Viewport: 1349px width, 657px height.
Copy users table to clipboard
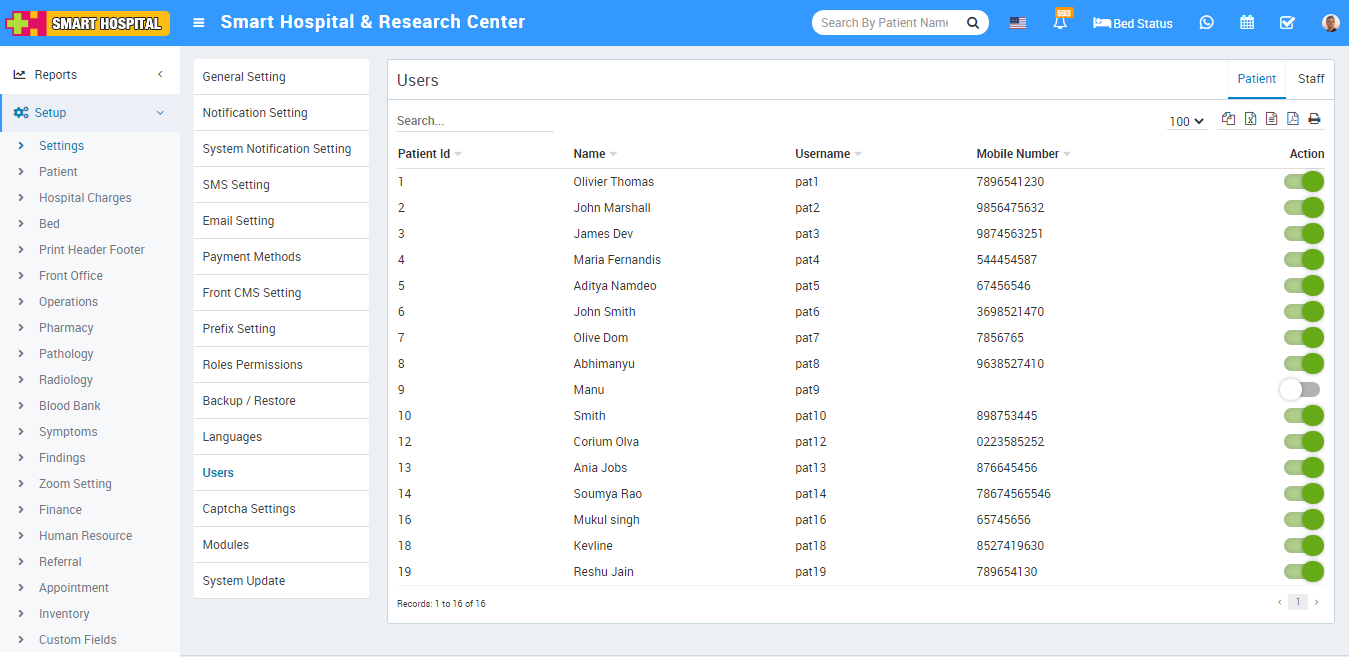[x=1228, y=119]
